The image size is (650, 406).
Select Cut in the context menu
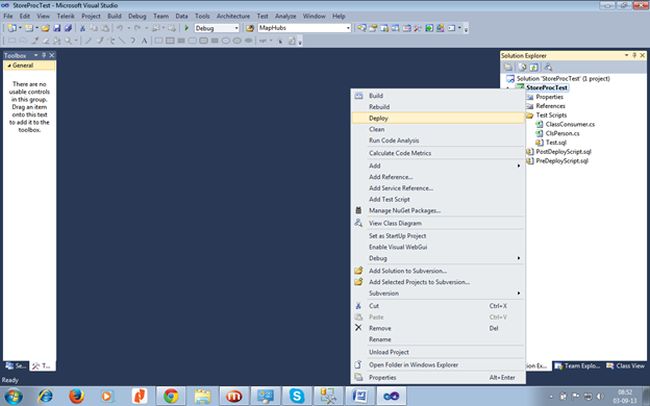(438, 306)
